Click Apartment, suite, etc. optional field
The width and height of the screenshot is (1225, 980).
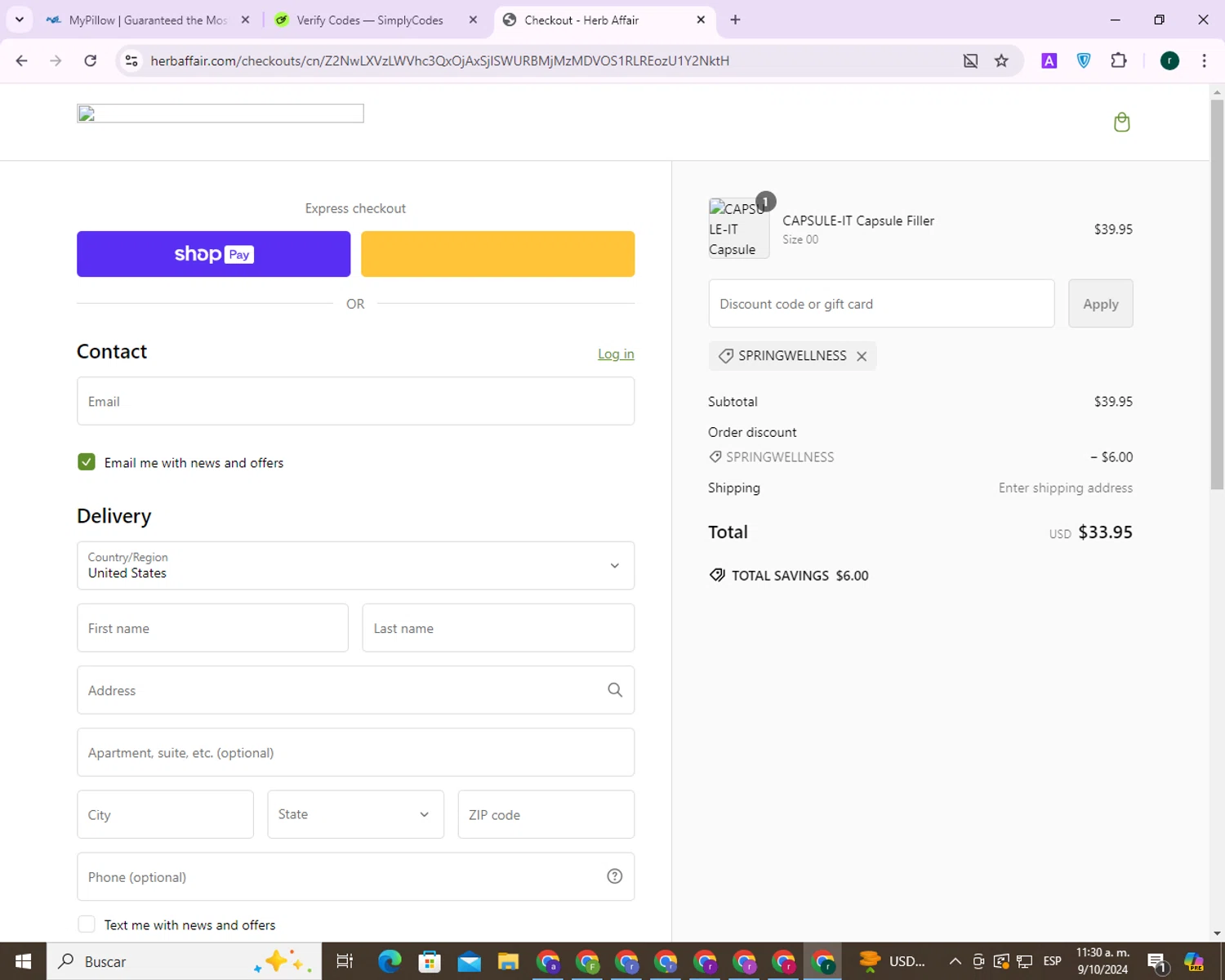tap(355, 752)
